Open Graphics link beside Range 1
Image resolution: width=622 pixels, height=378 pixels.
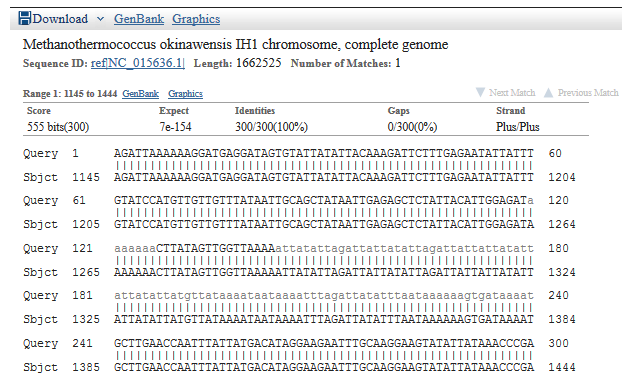pyautogui.click(x=185, y=94)
